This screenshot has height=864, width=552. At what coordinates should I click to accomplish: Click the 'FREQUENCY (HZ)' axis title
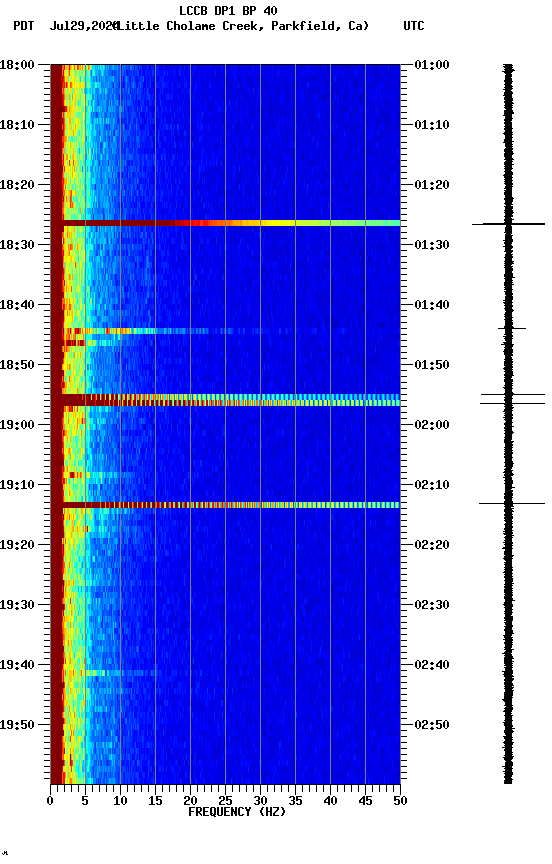237,813
